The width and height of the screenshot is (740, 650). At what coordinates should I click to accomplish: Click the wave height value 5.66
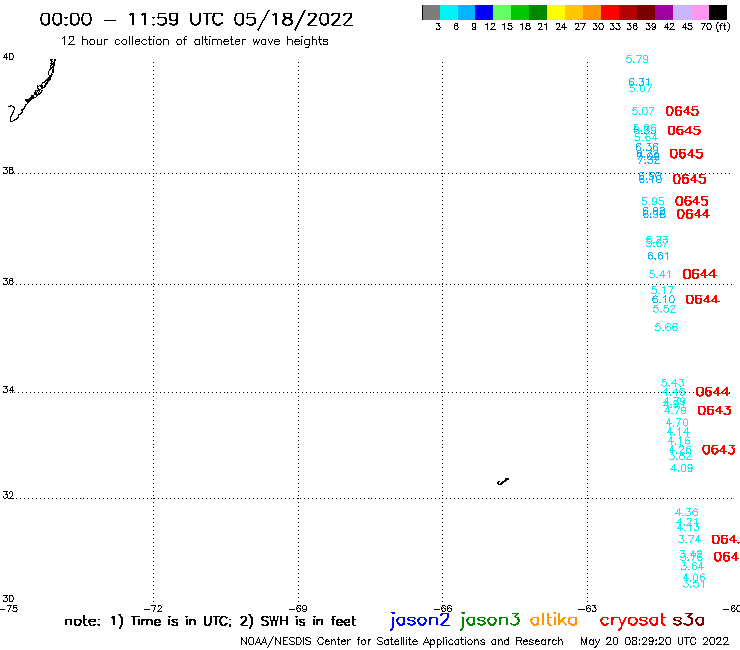point(666,327)
